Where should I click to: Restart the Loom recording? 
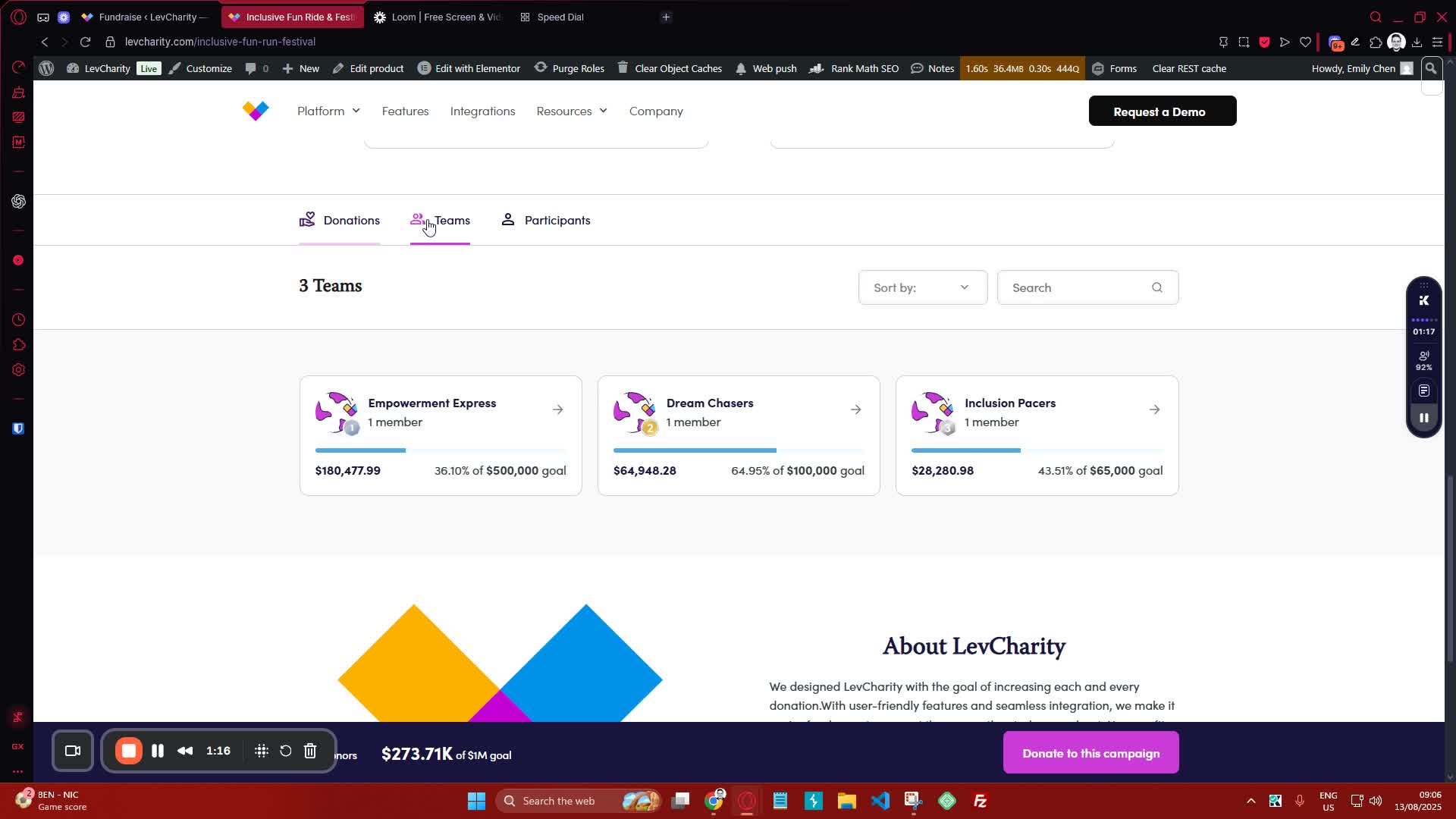(286, 751)
